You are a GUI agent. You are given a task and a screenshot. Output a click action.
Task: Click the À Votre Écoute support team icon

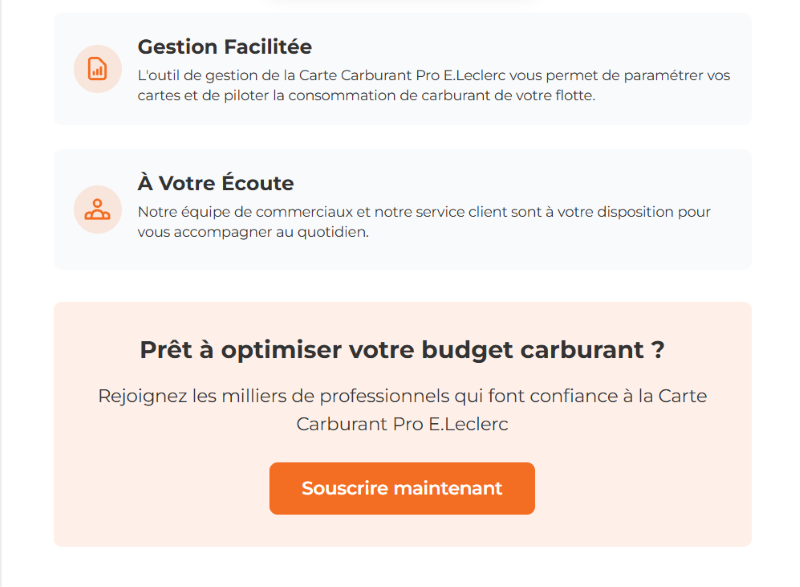[x=97, y=210]
